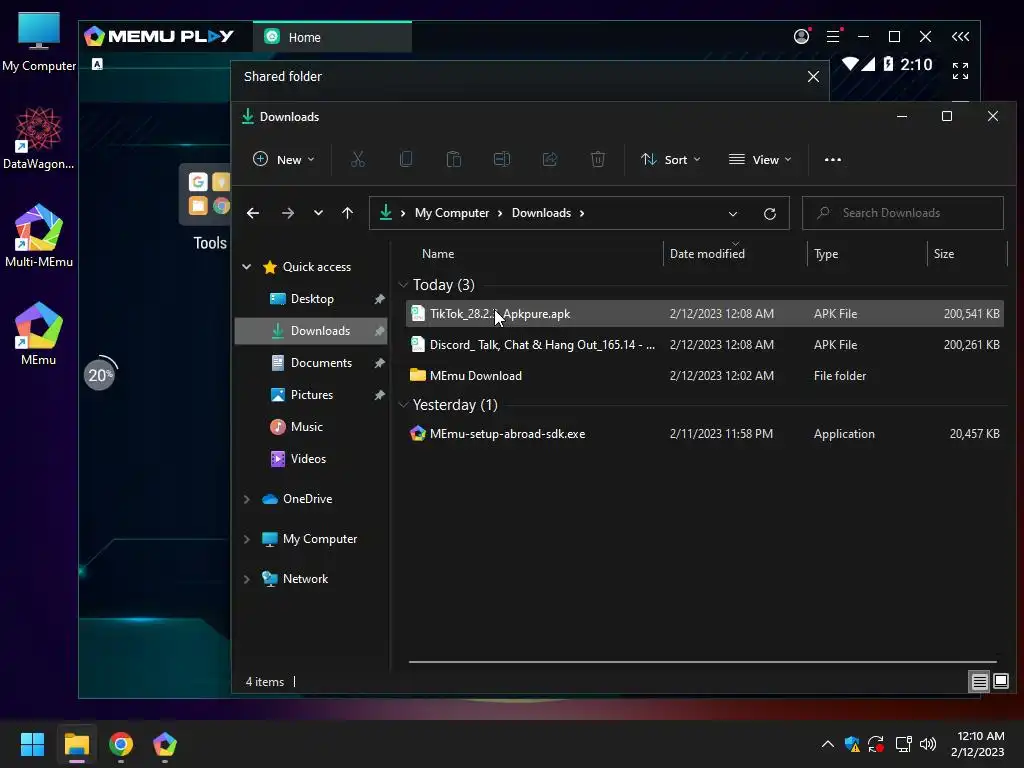Select Pictures in navigation pane
The image size is (1024, 768).
tap(311, 394)
